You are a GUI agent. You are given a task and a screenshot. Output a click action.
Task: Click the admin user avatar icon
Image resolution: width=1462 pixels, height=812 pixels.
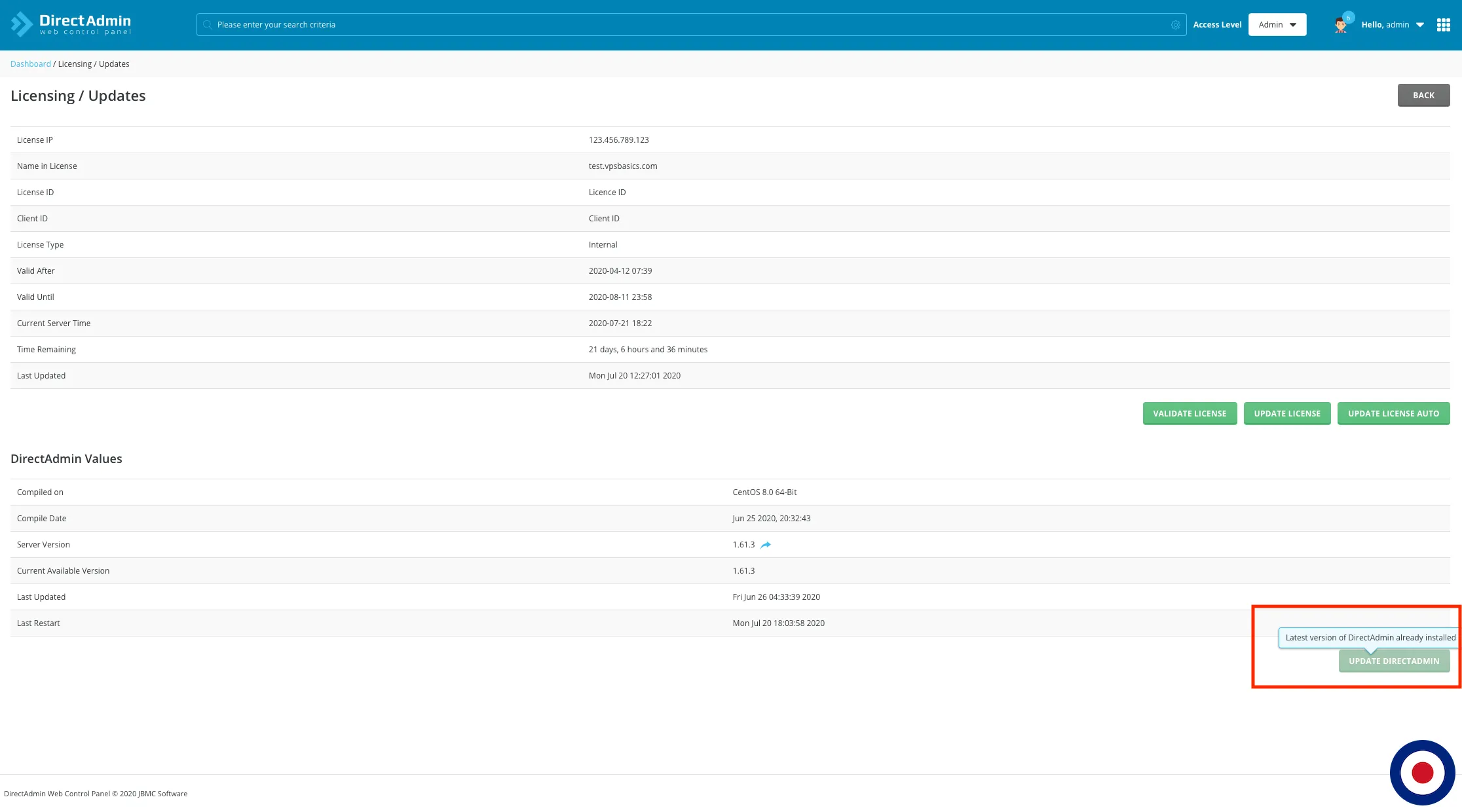pos(1340,26)
